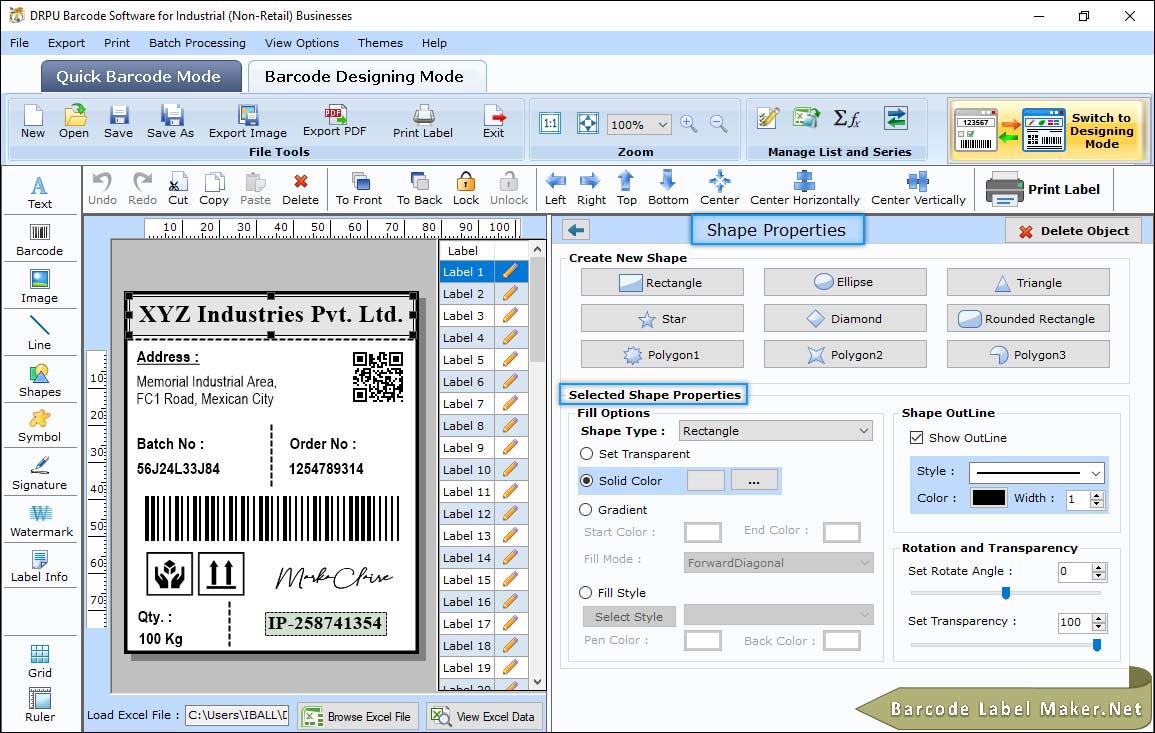
Task: Click the fit-to-window zoom icon
Action: click(x=588, y=123)
